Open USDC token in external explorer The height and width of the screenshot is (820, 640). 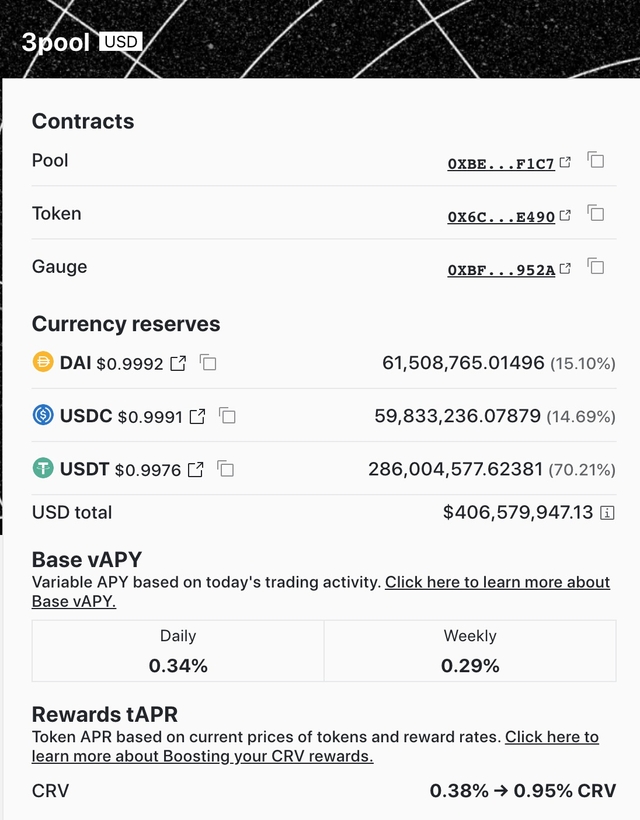(197, 416)
